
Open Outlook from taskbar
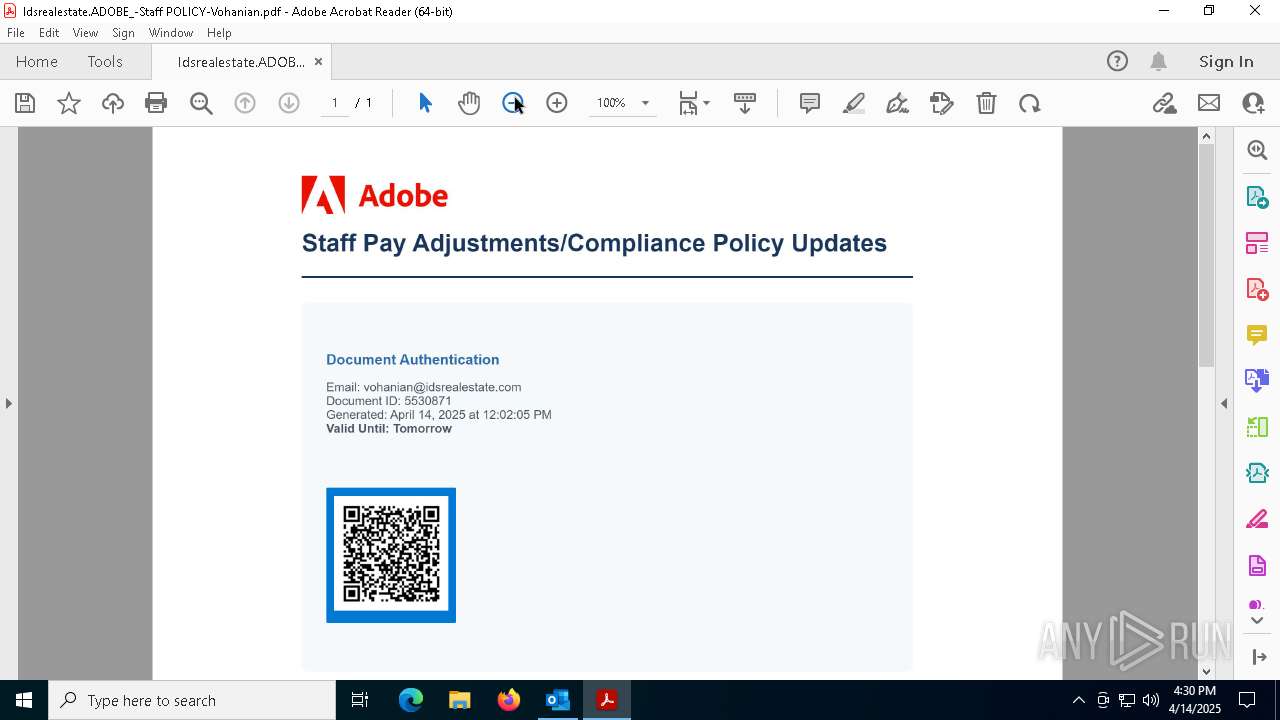coord(557,700)
